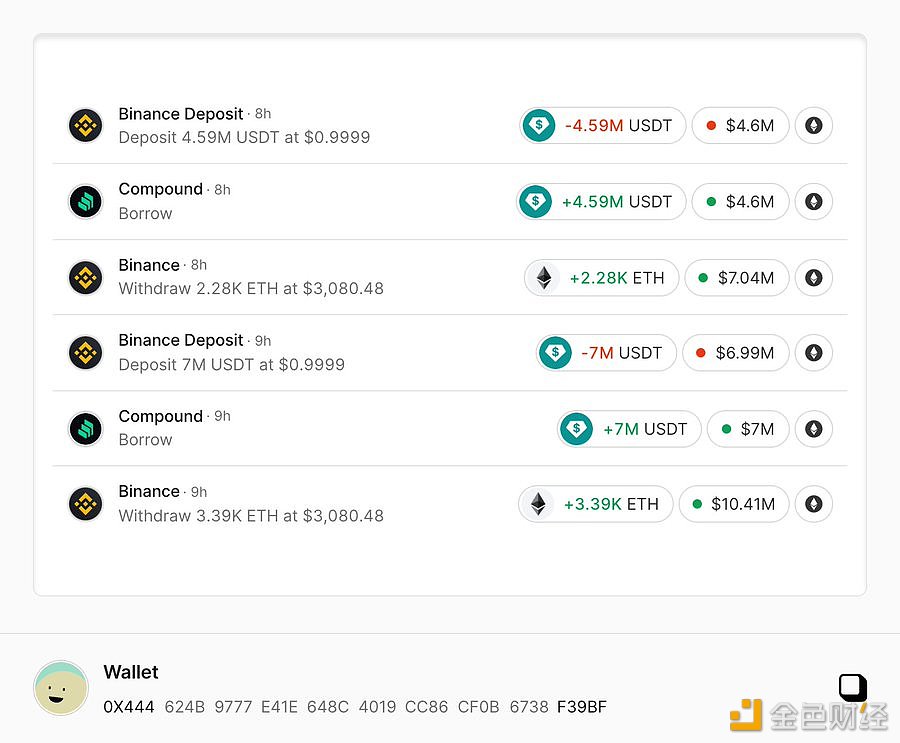Click the $7M value pill

(x=748, y=428)
